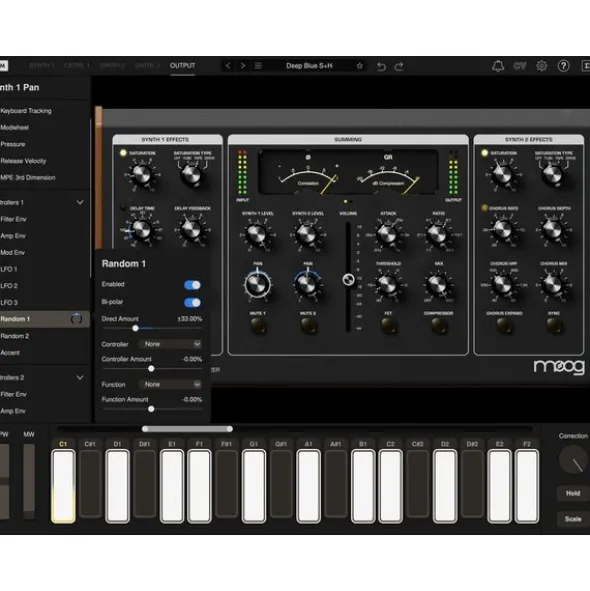Click the Correction knob beside the keyboard
This screenshot has width=590, height=591.
(573, 459)
